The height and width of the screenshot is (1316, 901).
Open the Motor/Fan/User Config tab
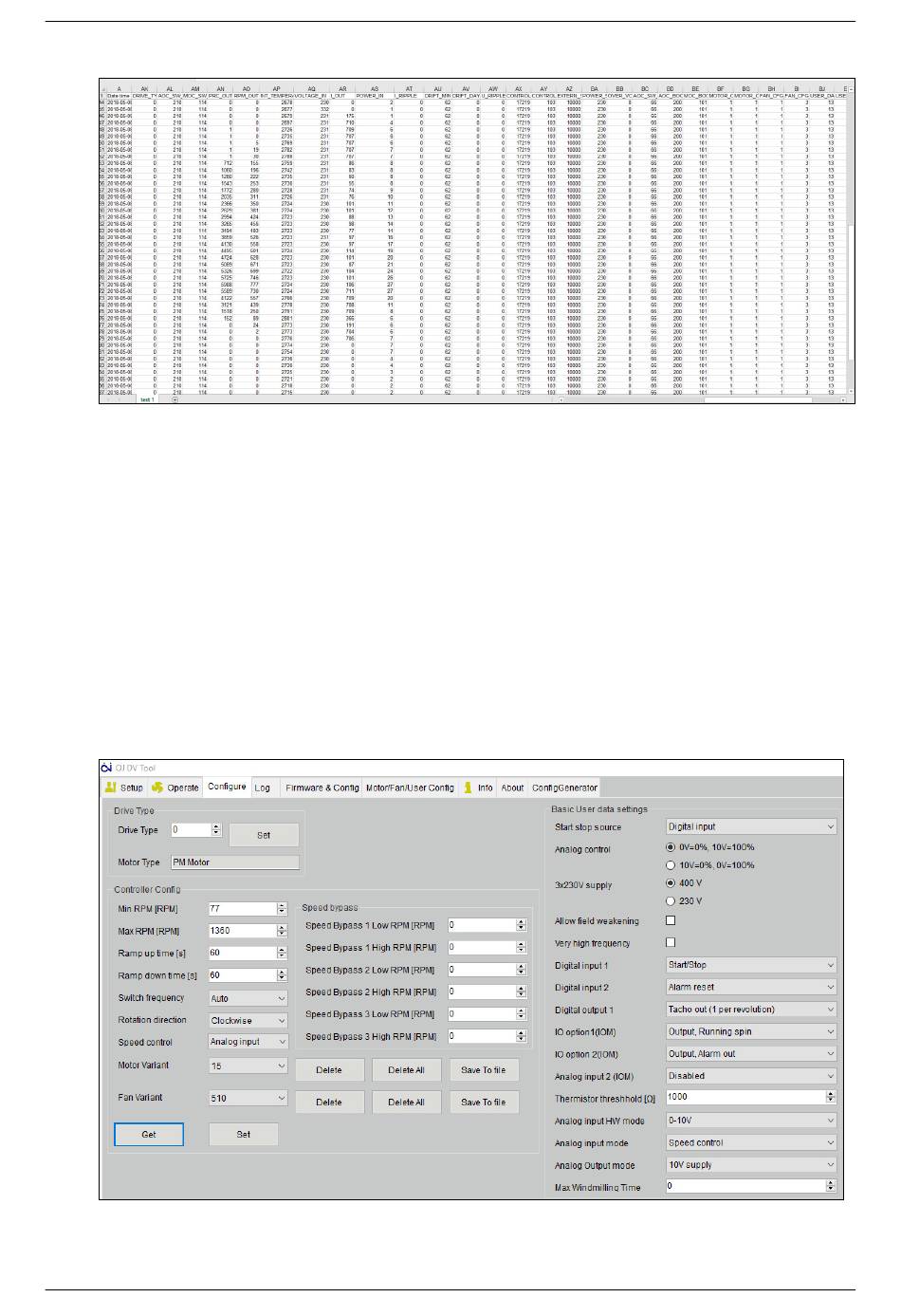point(411,788)
